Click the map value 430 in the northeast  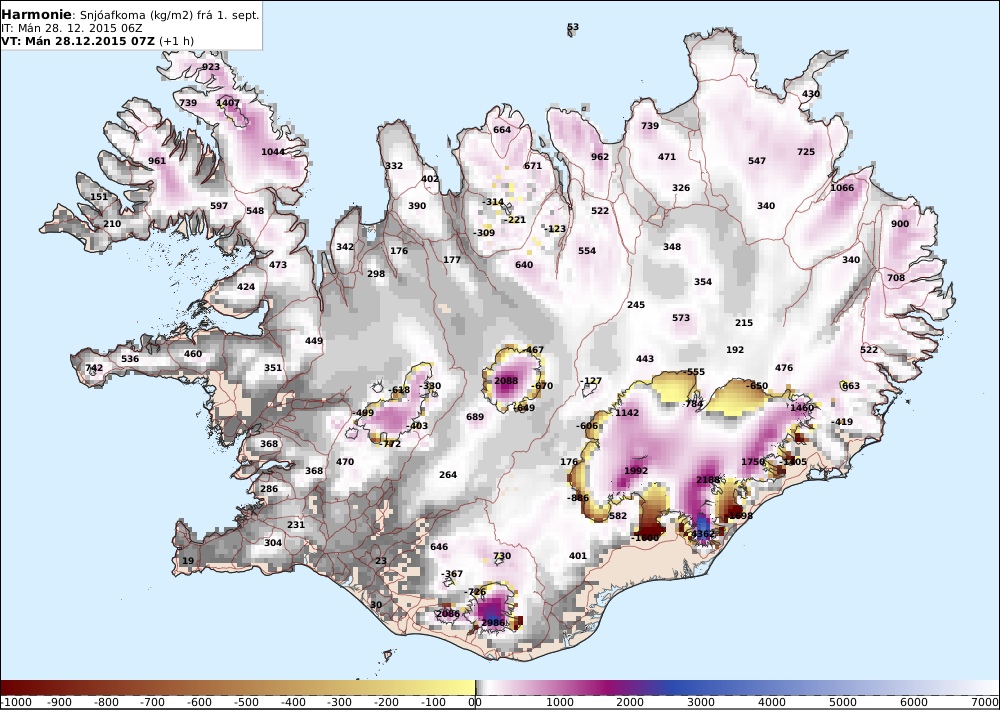pyautogui.click(x=811, y=94)
